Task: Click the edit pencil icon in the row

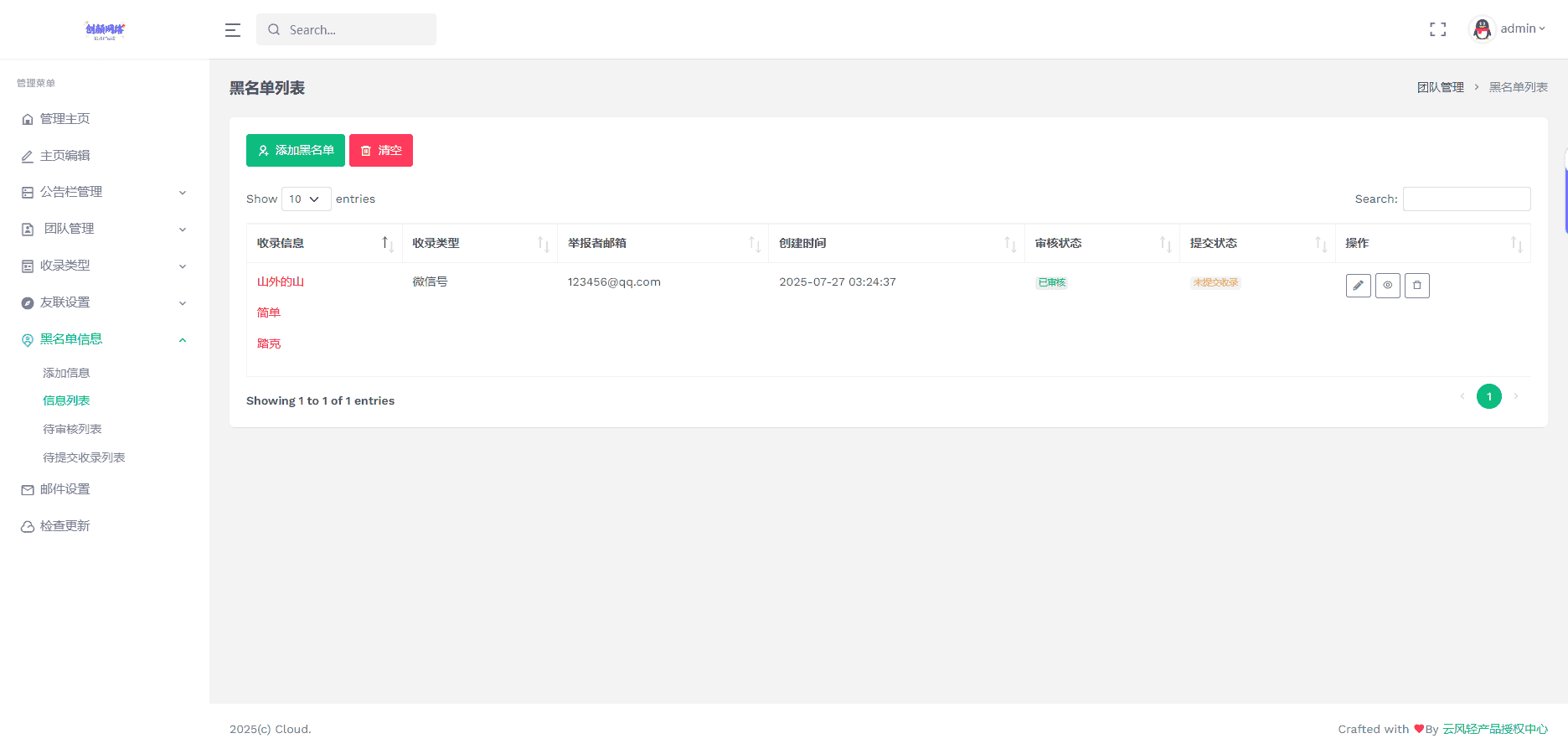Action: 1358,286
